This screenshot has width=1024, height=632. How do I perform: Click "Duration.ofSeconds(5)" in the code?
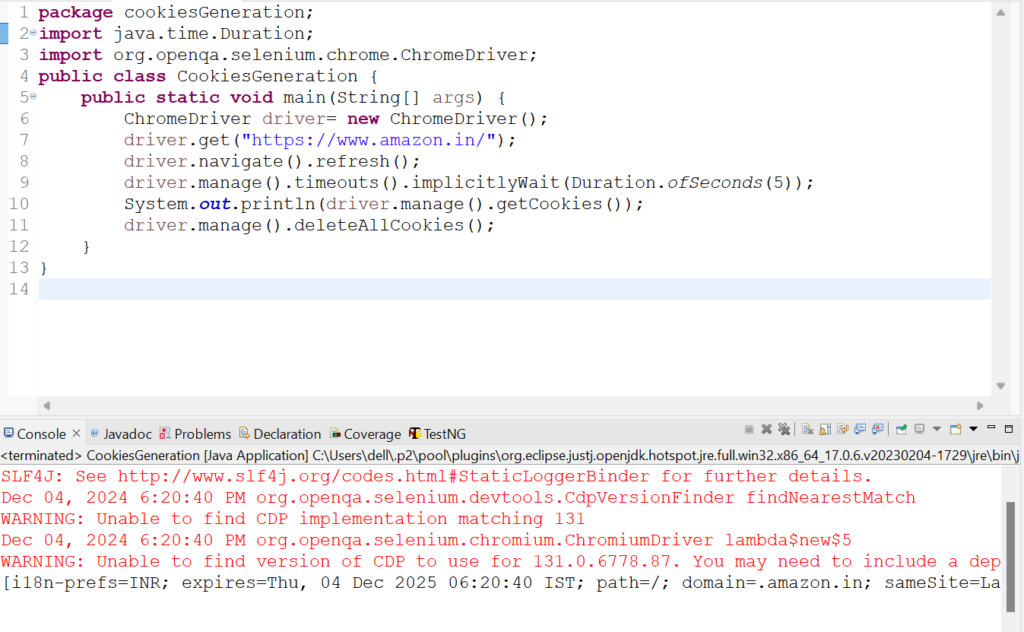point(681,183)
